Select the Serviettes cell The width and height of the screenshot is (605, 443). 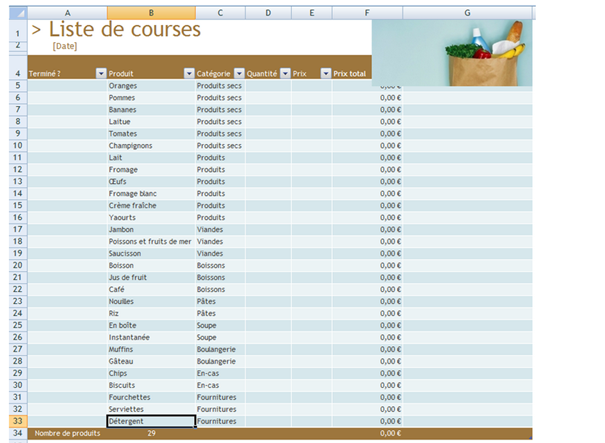151,409
